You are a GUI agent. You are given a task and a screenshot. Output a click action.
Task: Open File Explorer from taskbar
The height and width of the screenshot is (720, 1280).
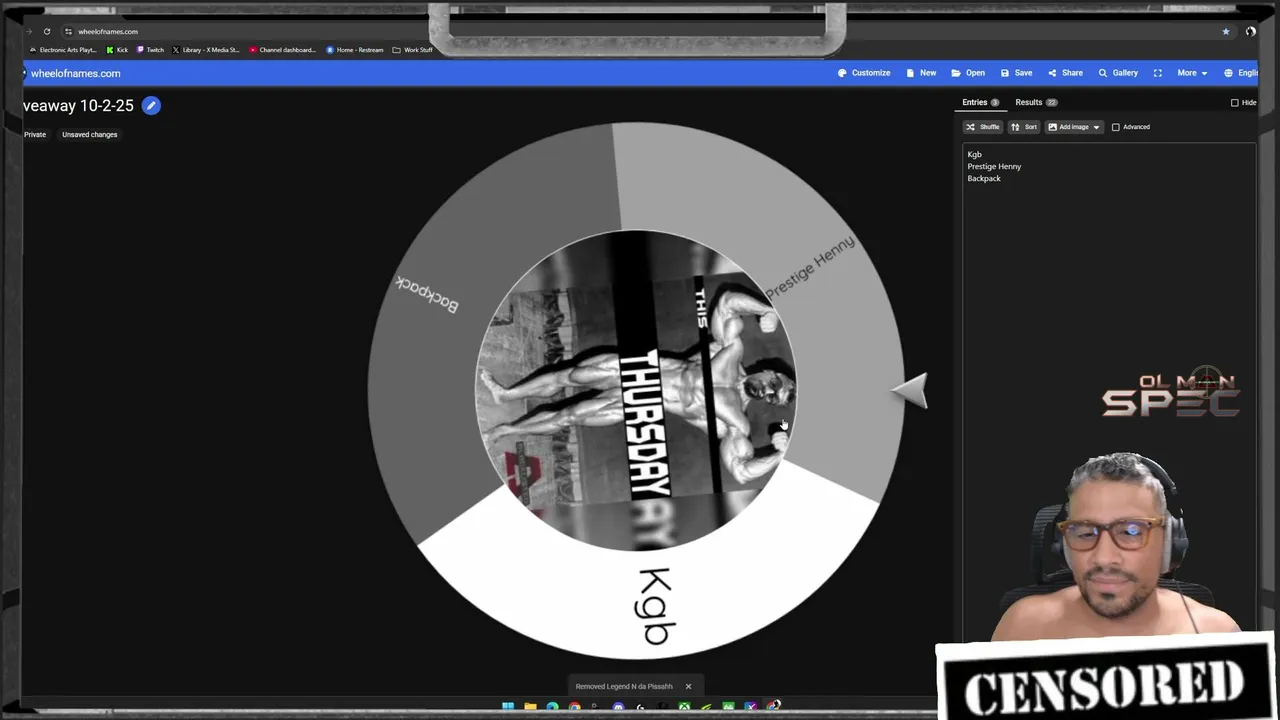coord(530,707)
